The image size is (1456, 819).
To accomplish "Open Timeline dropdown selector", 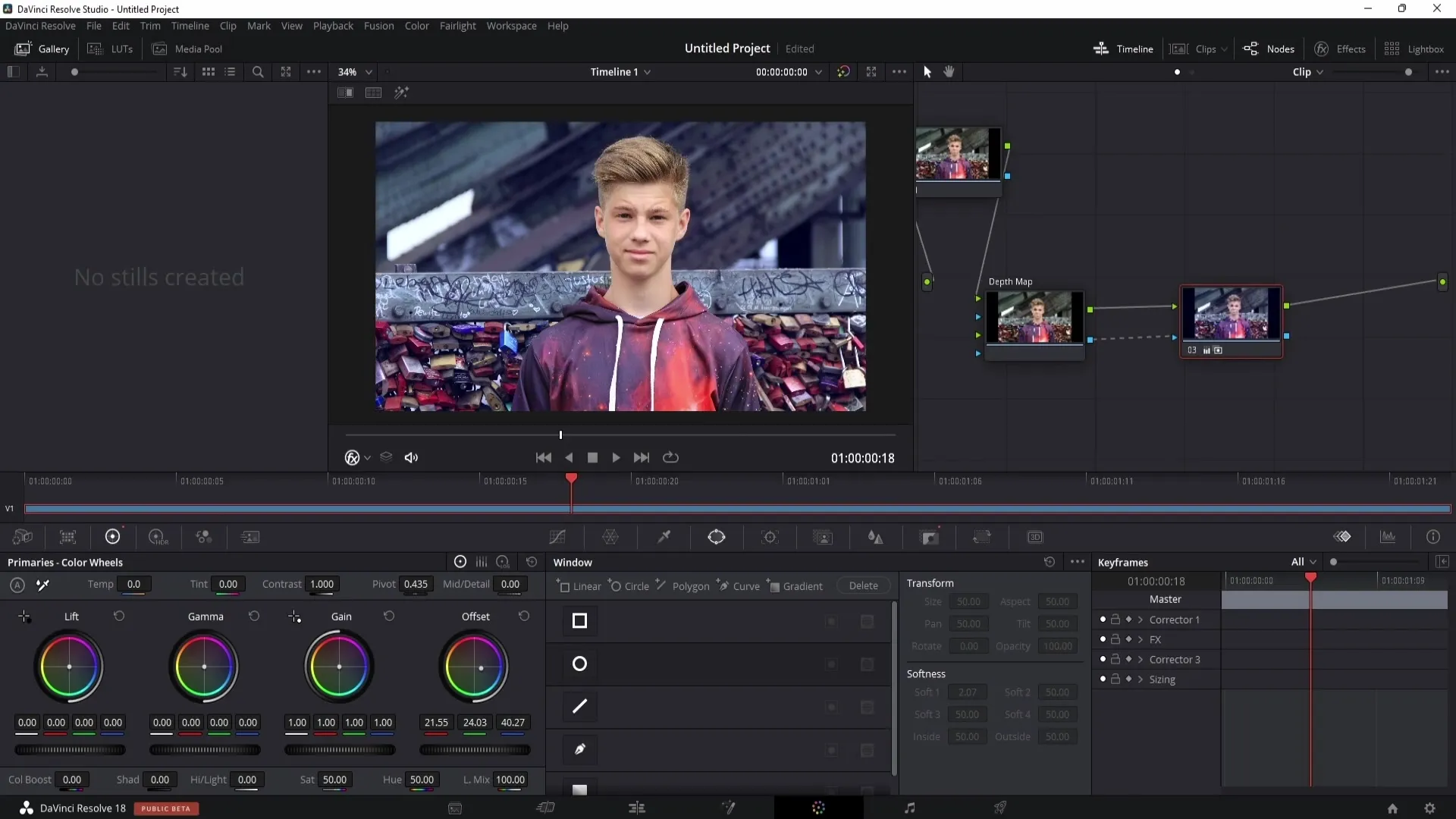I will pos(619,71).
